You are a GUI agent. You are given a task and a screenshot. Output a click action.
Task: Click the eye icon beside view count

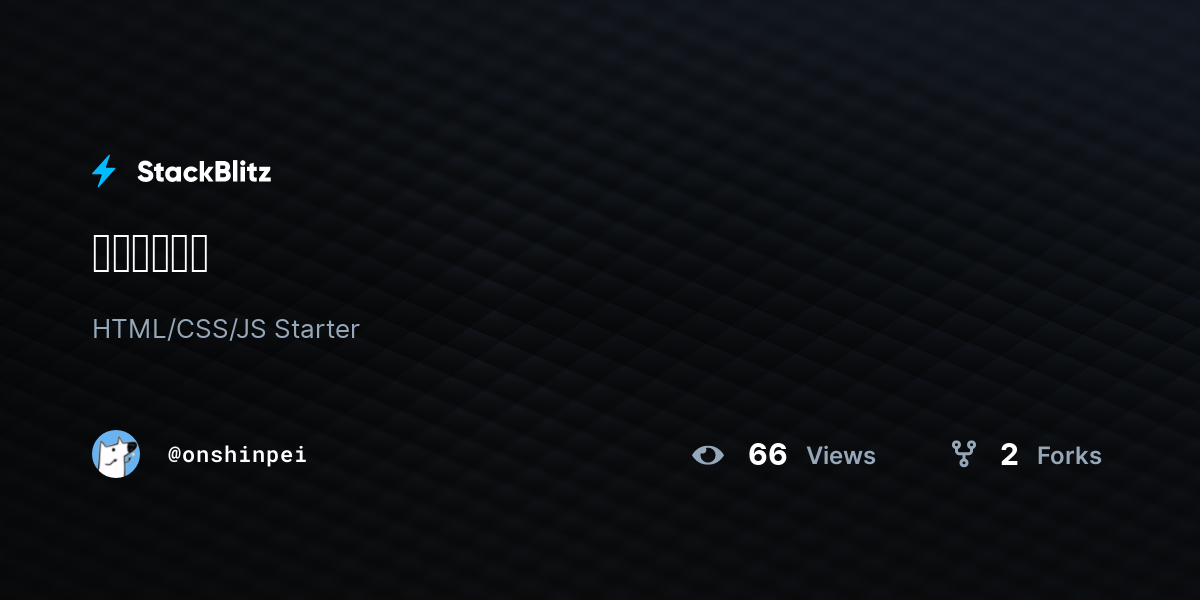pyautogui.click(x=708, y=456)
